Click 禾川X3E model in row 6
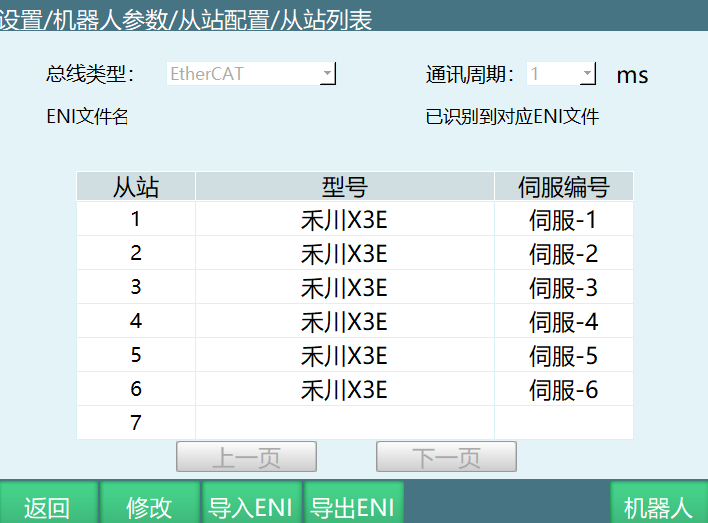The width and height of the screenshot is (708, 523). [345, 389]
